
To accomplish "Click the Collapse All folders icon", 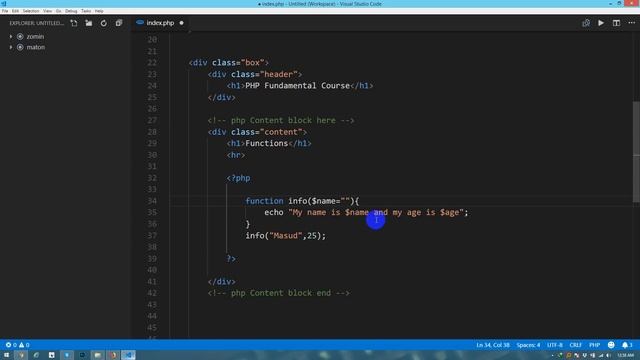I will click(x=119, y=23).
